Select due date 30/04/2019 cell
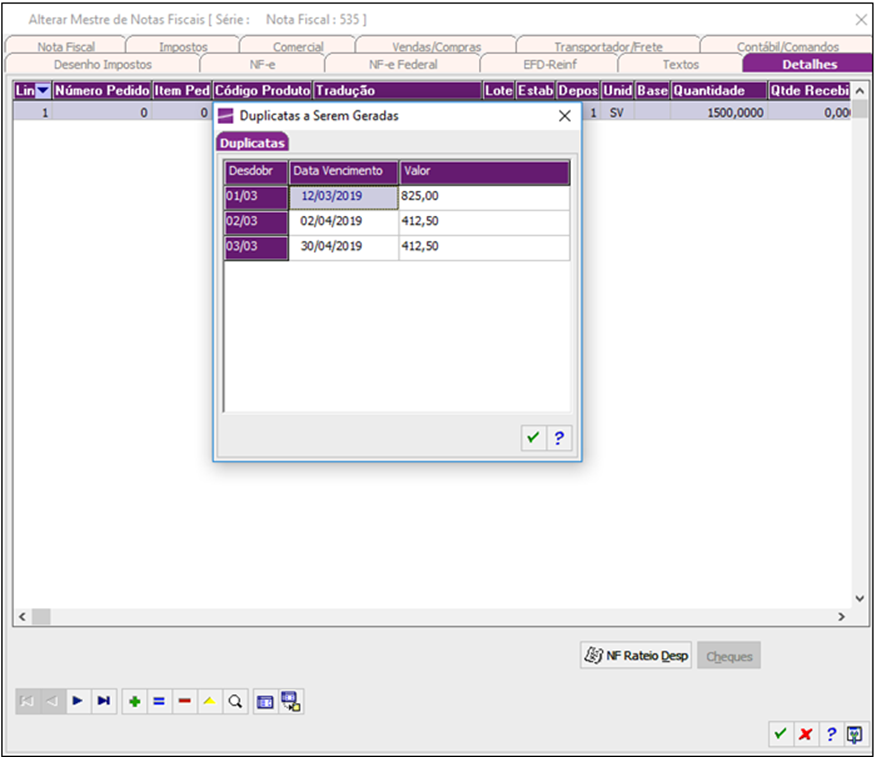Screen dimensions: 876x757 pyautogui.click(x=343, y=247)
